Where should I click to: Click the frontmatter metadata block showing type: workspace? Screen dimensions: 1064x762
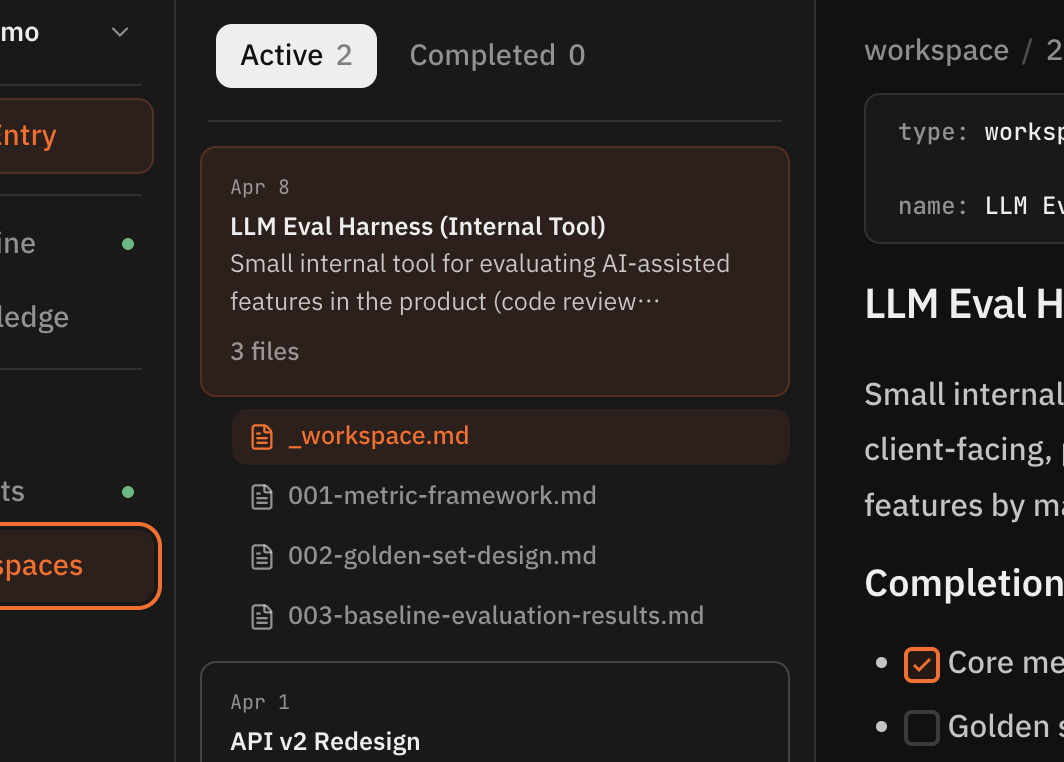(965, 168)
